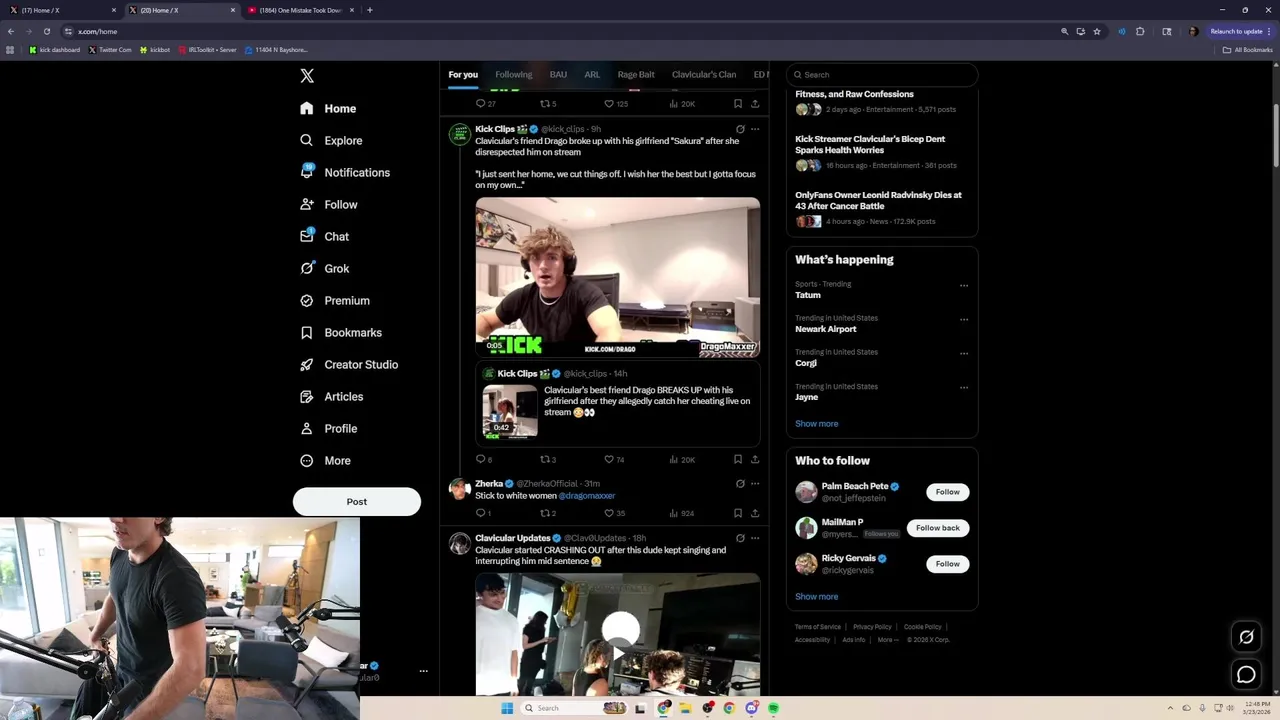Show more trends under What's happening

[816, 424]
